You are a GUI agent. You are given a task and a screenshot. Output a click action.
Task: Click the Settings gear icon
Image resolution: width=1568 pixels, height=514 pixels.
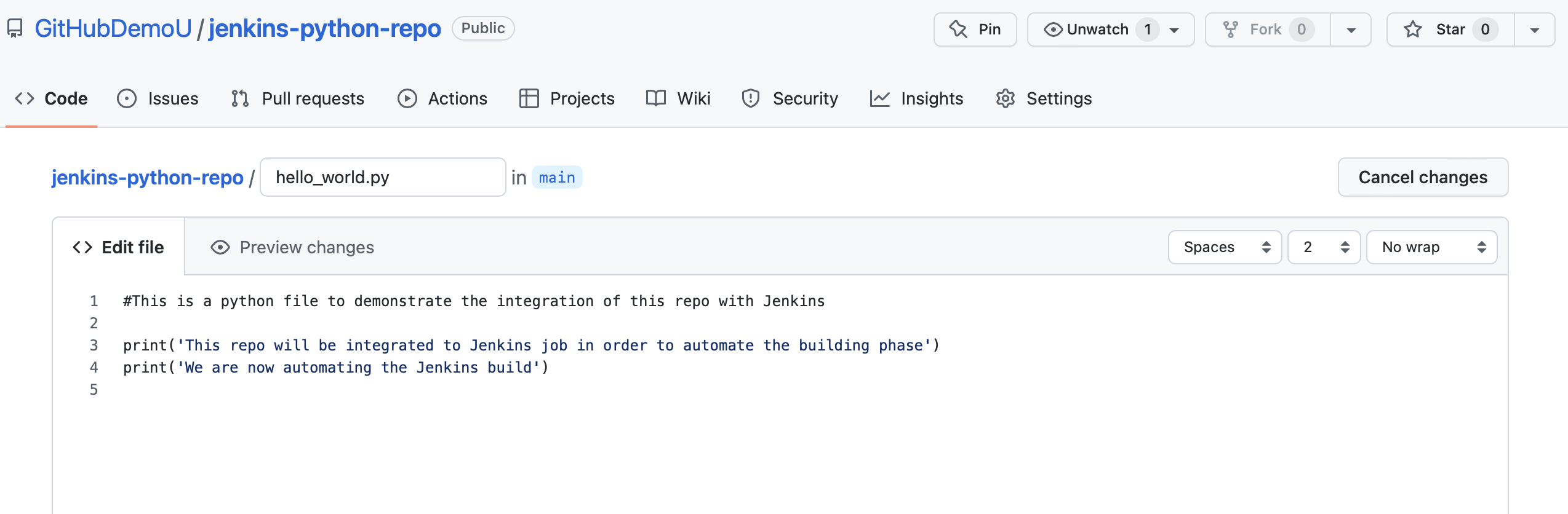coord(1006,98)
